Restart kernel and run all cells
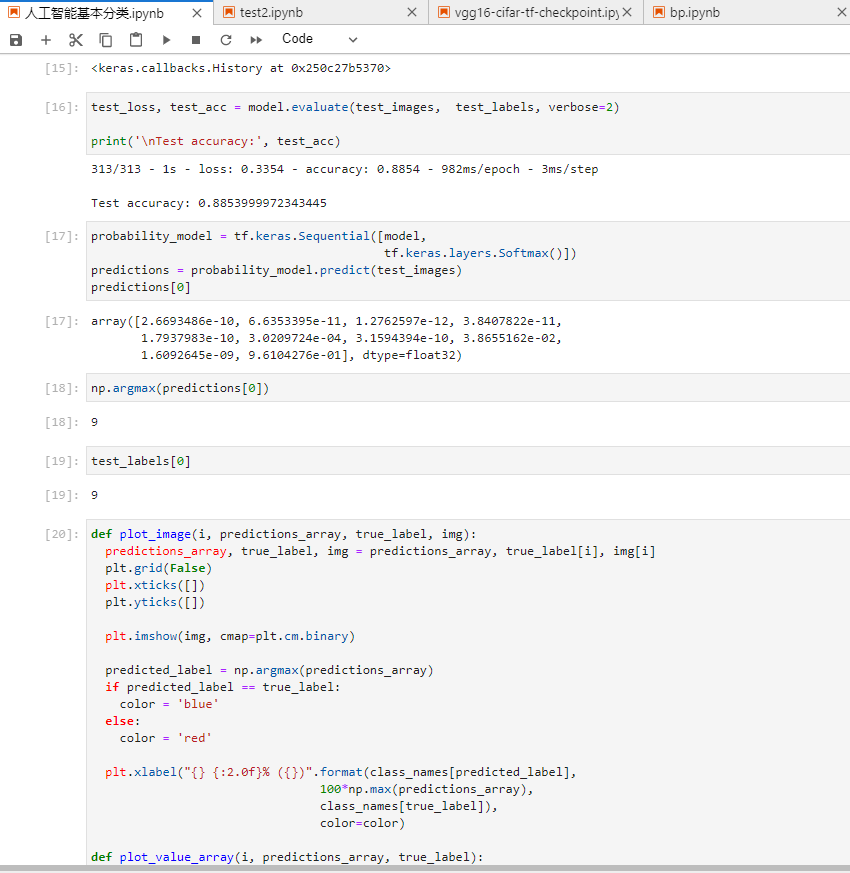Viewport: 850px width, 873px height. pos(256,40)
